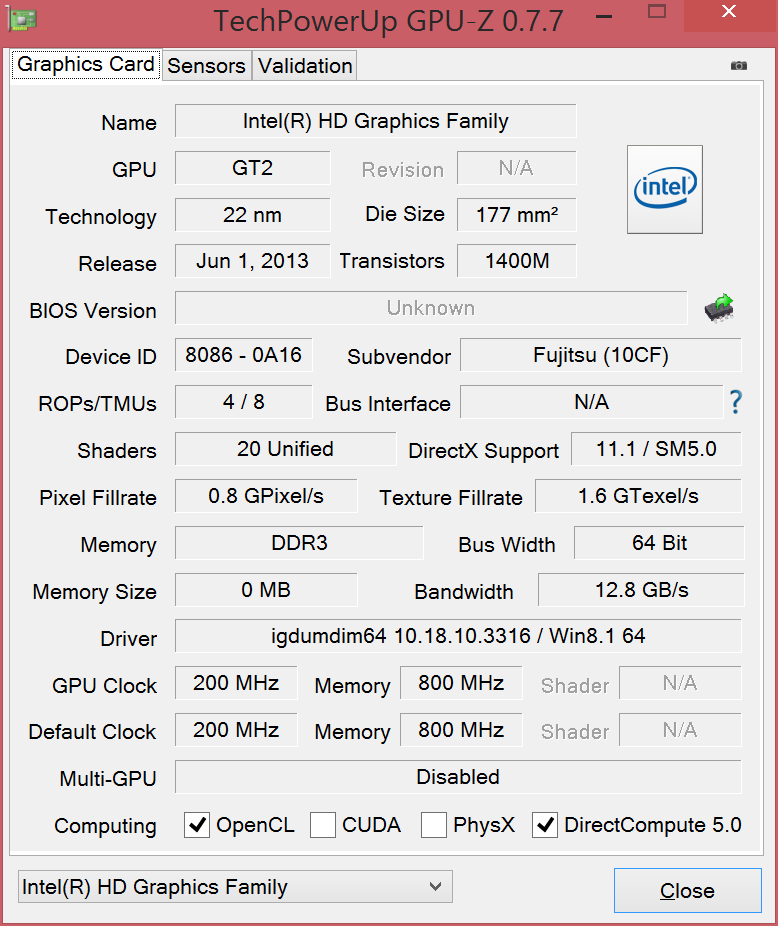Click the GPU name field
The image size is (778, 926).
click(x=375, y=121)
